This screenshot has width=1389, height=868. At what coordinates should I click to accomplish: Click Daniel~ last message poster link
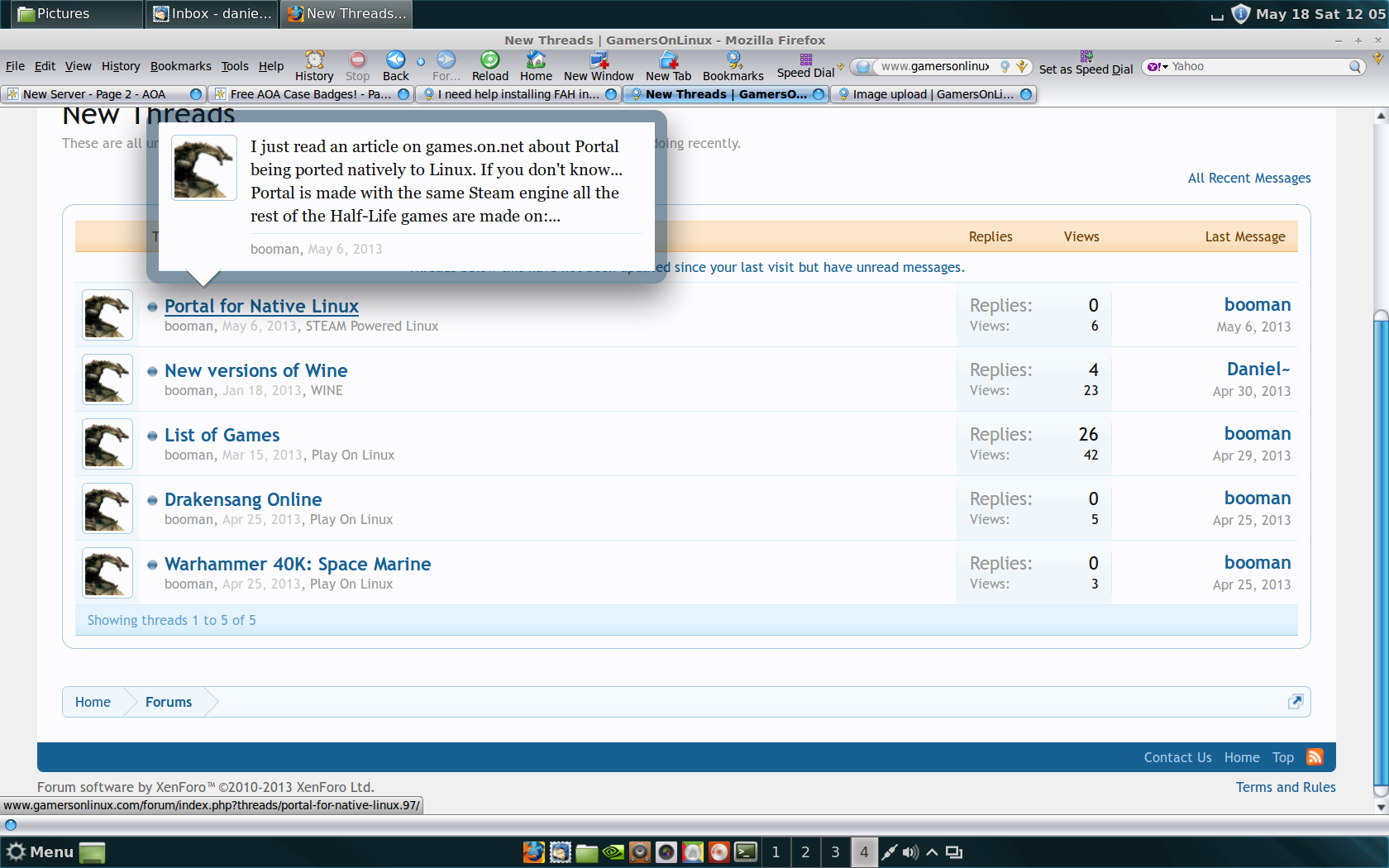(1258, 369)
